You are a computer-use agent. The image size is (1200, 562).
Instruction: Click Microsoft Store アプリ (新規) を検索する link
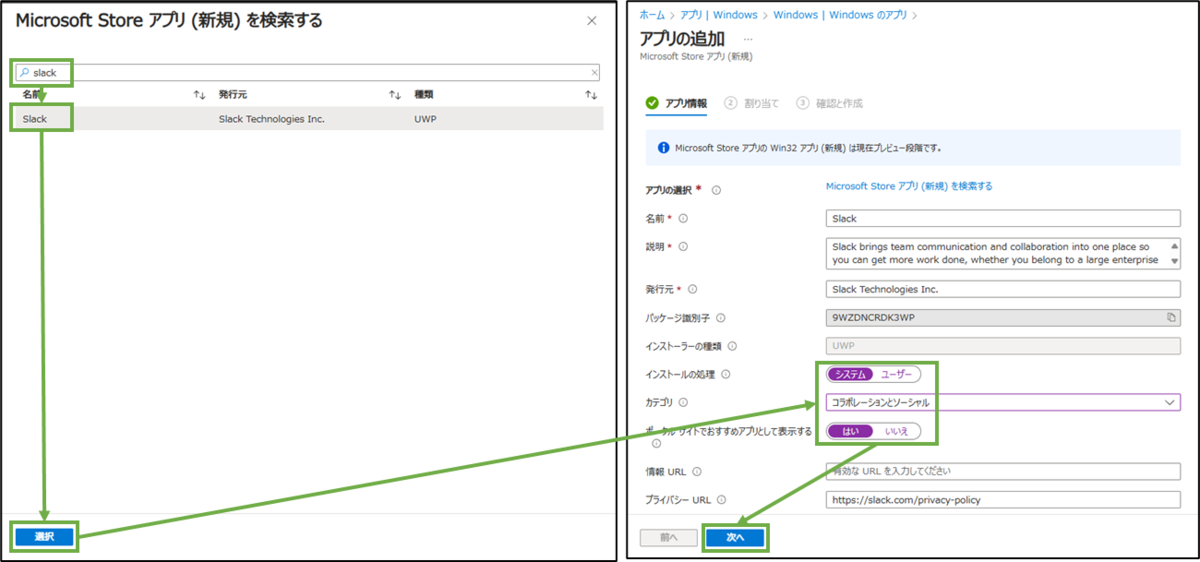909,186
